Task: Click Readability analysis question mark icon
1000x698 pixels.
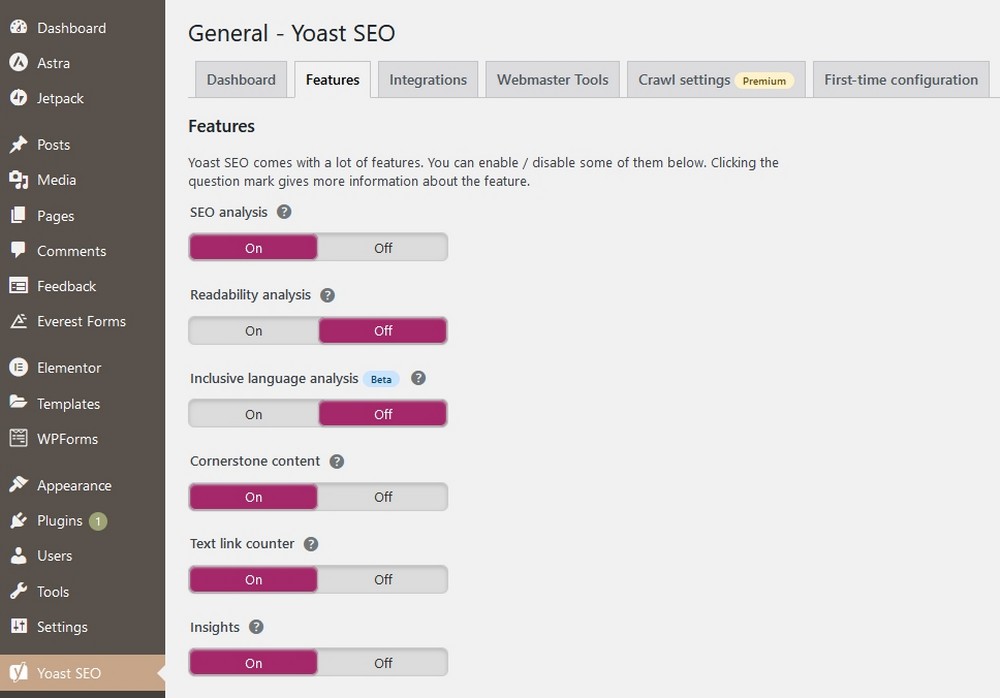Action: click(x=327, y=295)
